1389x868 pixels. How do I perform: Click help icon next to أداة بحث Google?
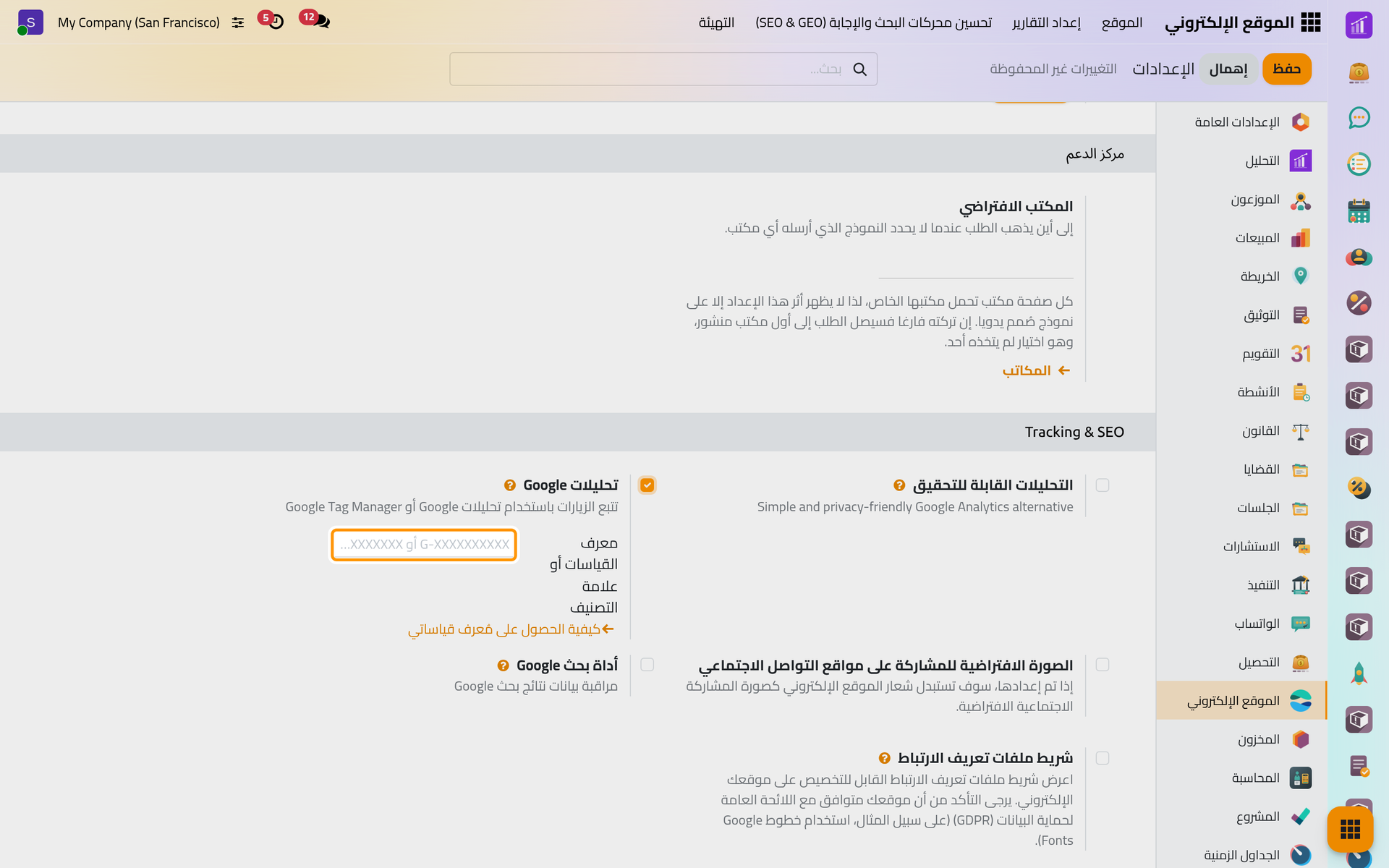[x=504, y=665]
